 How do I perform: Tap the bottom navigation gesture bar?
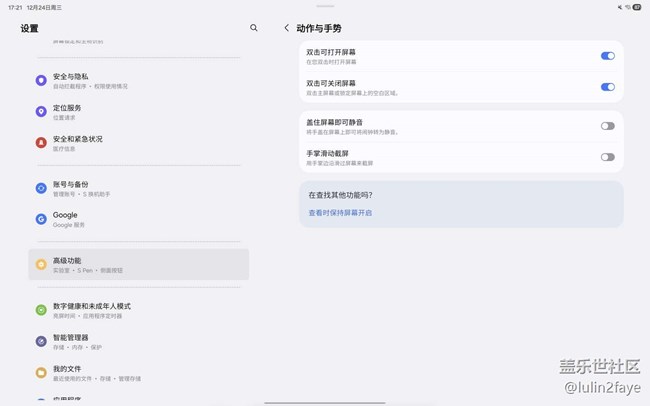[x=325, y=402]
